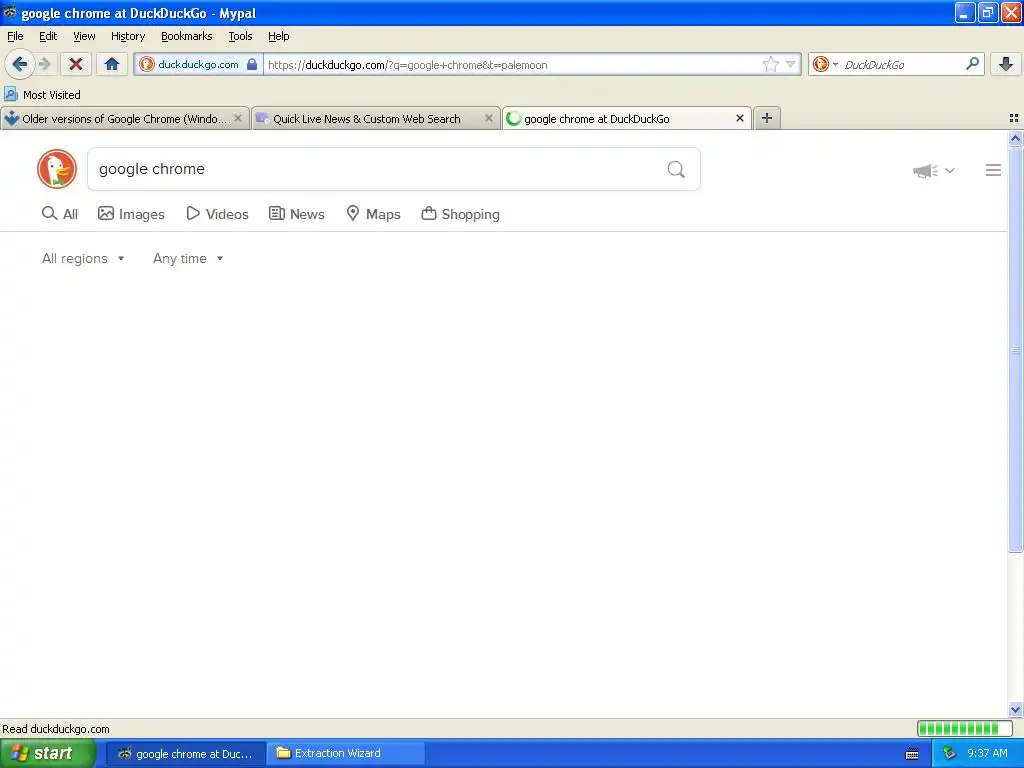Click the lock icon in address bar

tap(251, 64)
